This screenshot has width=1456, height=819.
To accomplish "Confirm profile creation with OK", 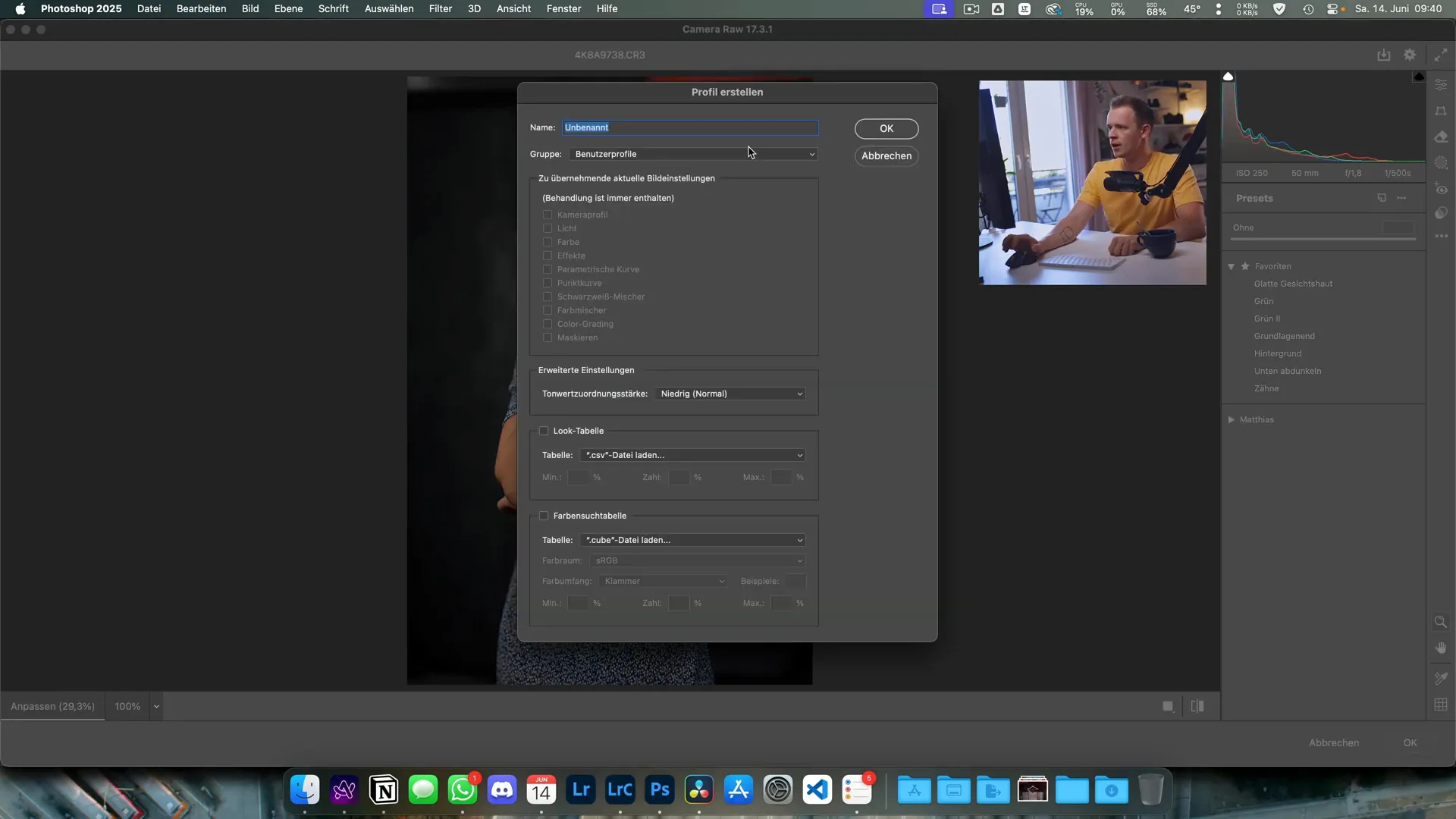I will point(886,128).
